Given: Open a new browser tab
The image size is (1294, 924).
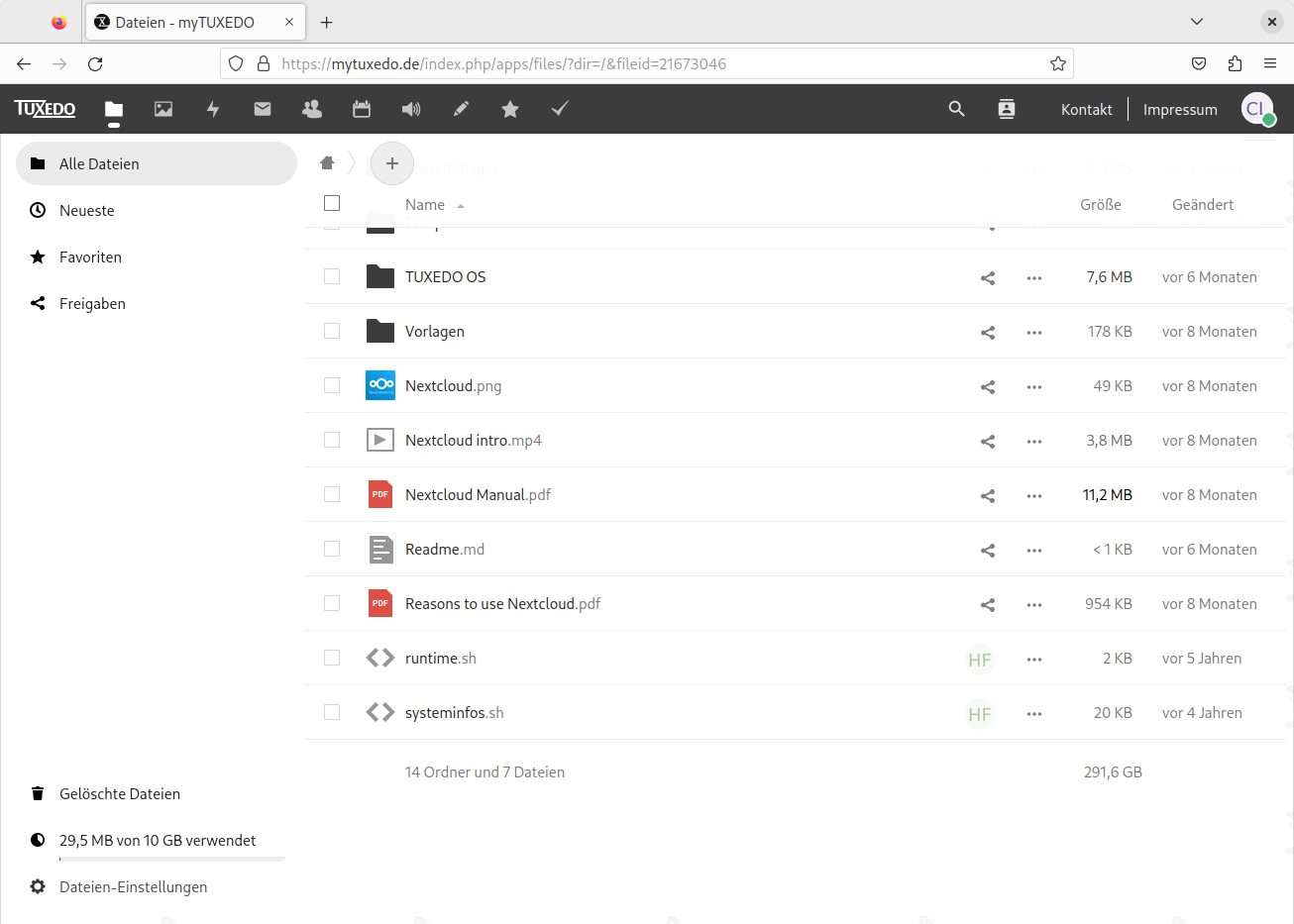Looking at the screenshot, I should pyautogui.click(x=327, y=22).
